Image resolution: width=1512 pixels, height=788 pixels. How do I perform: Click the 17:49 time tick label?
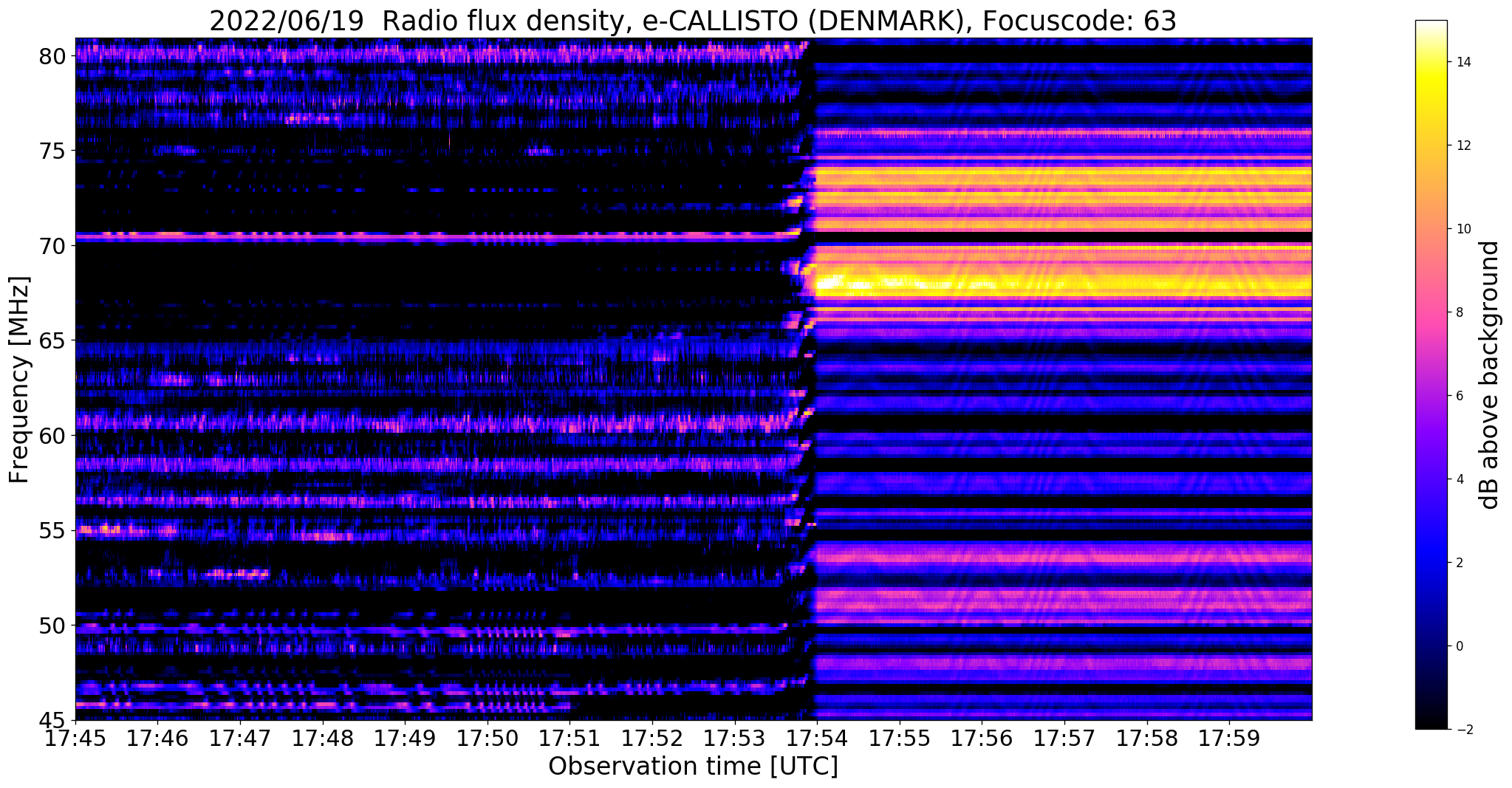[405, 739]
